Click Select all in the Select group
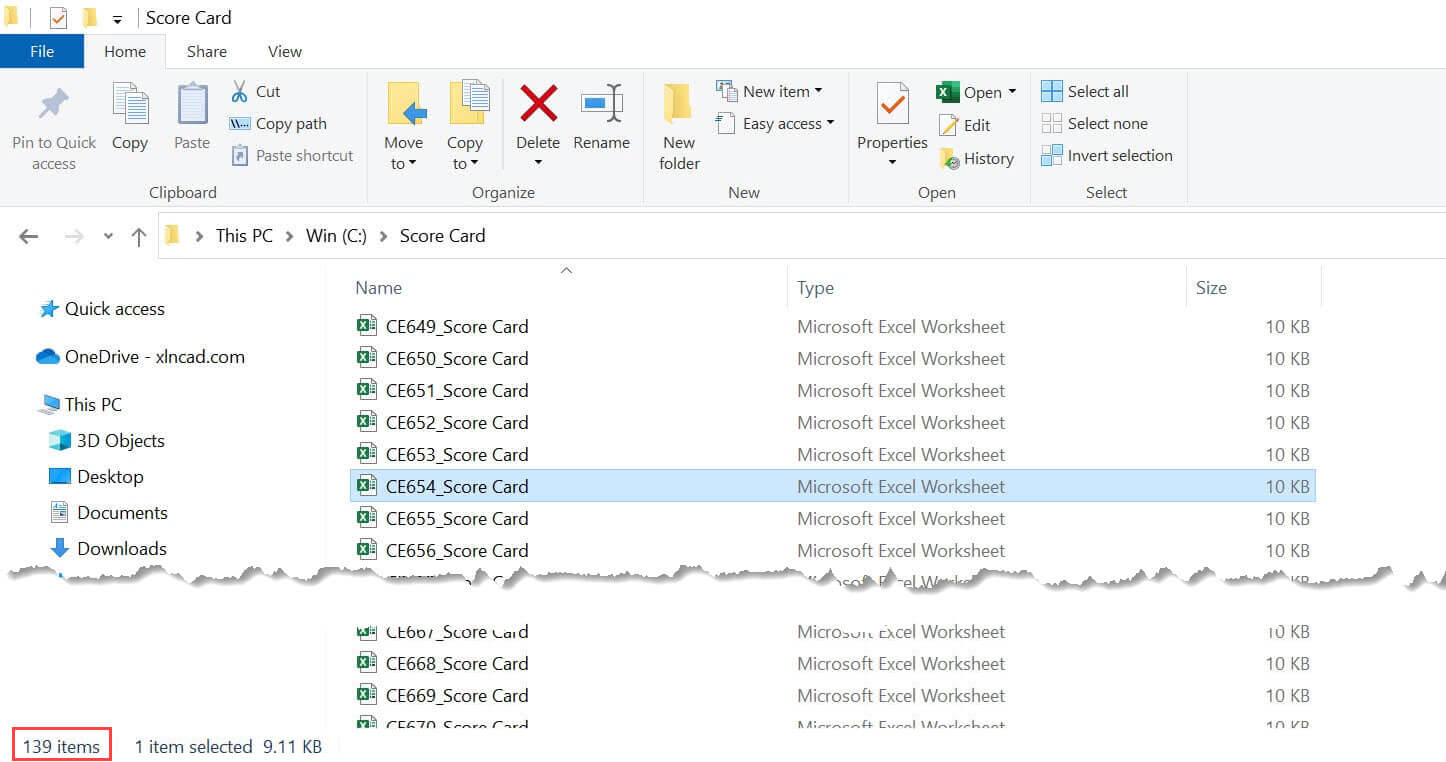This screenshot has width=1446, height=762. tap(1085, 91)
